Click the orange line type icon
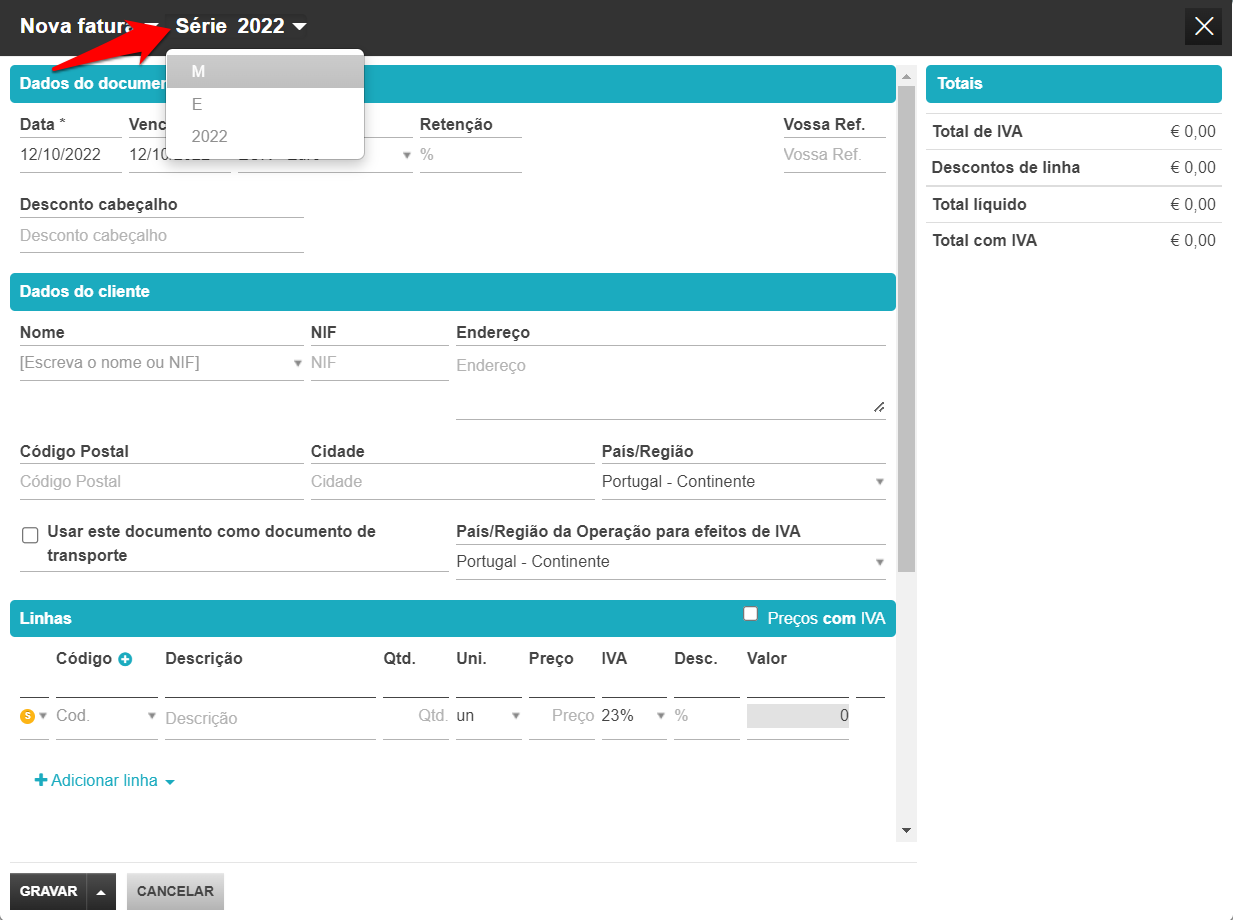 [28, 716]
